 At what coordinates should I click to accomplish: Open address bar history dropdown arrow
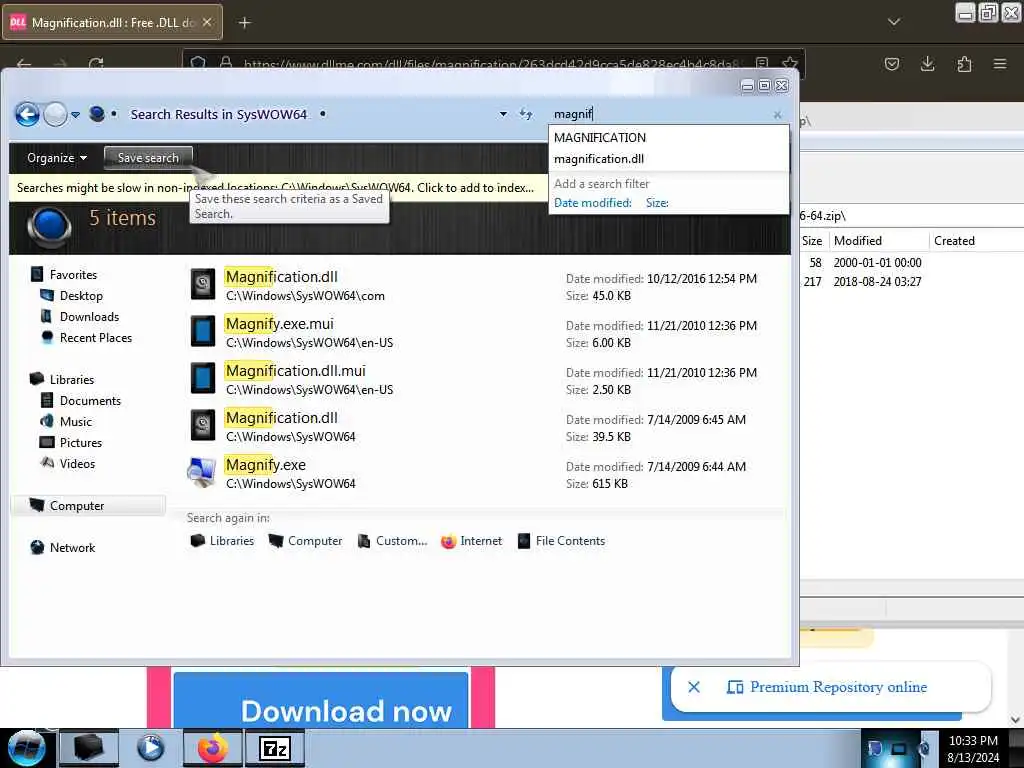[x=503, y=114]
